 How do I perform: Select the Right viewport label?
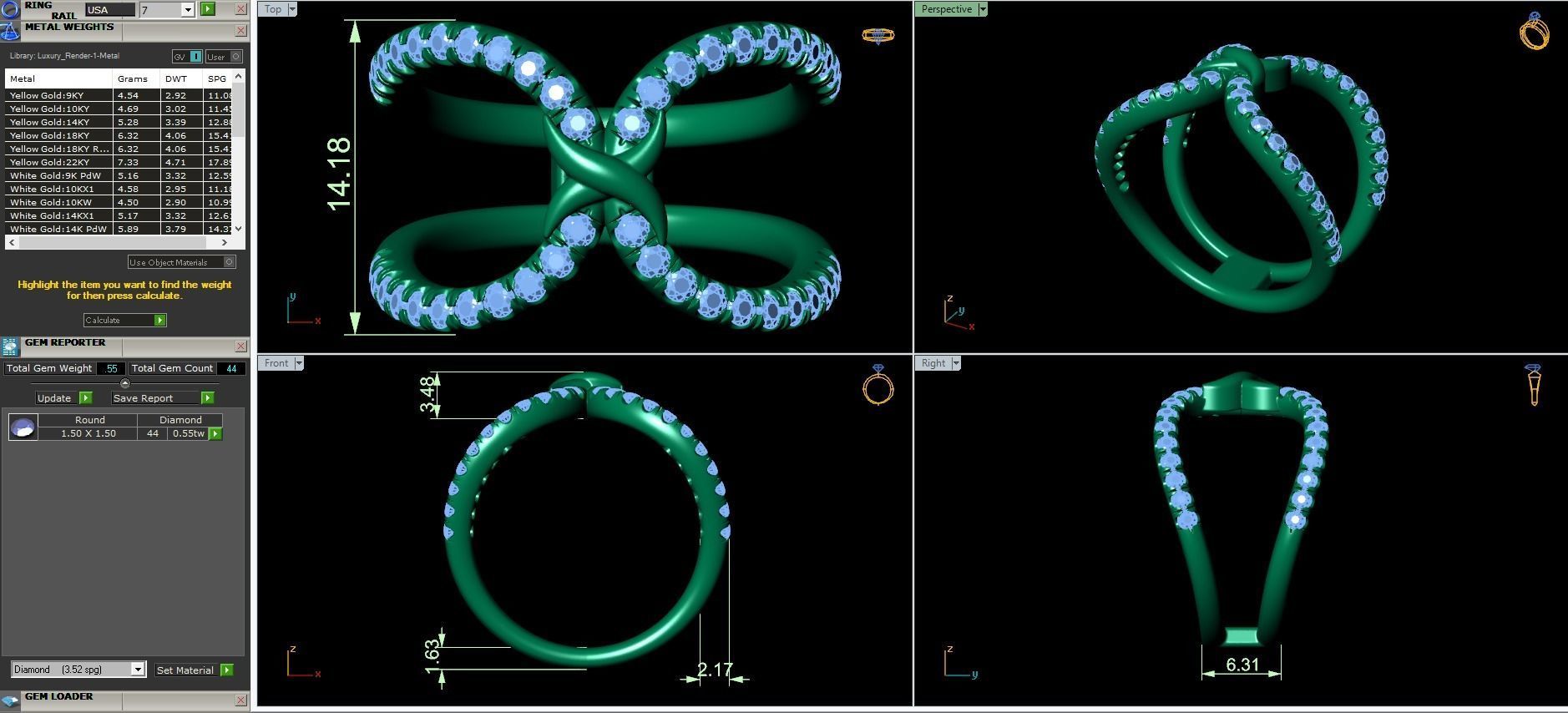(933, 363)
